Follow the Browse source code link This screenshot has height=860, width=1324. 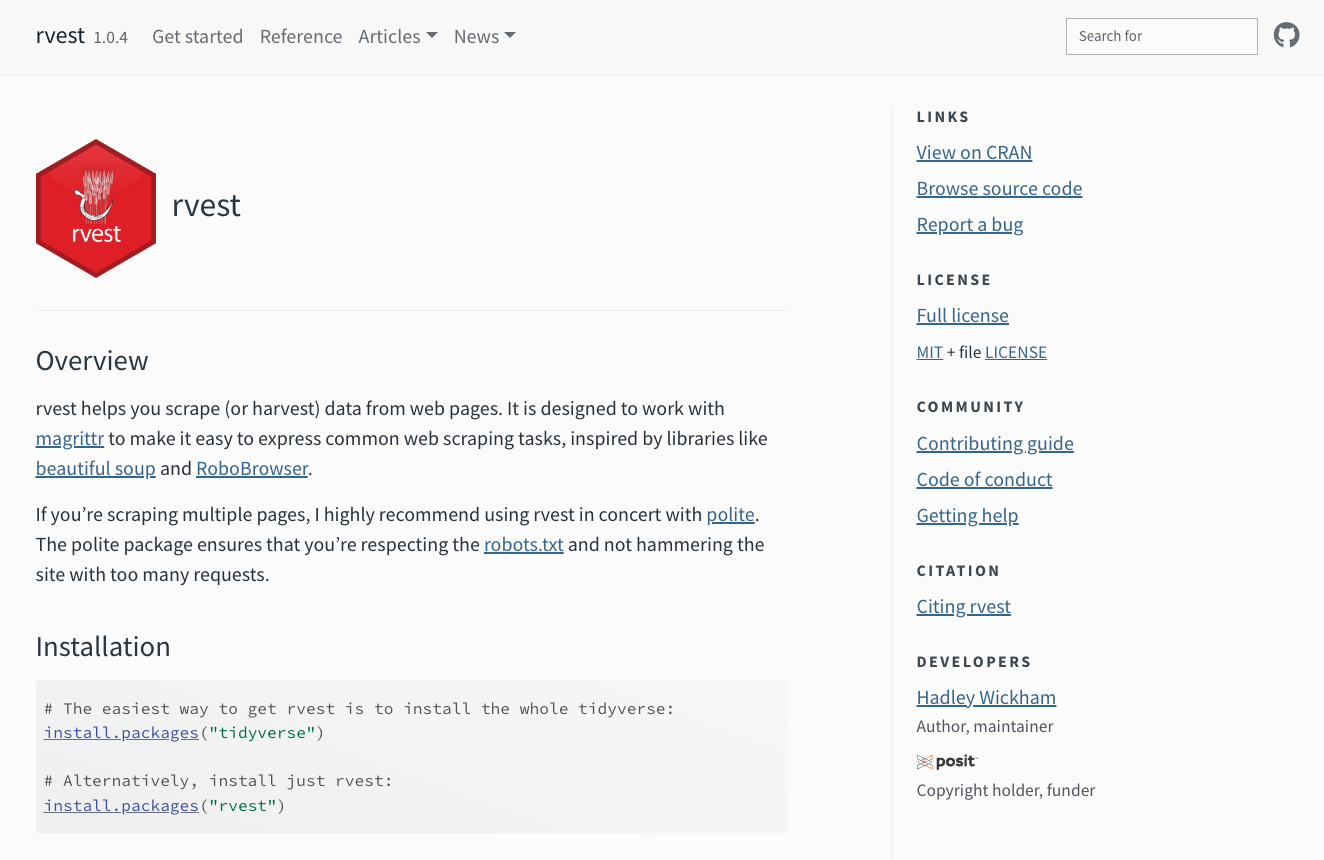[999, 188]
